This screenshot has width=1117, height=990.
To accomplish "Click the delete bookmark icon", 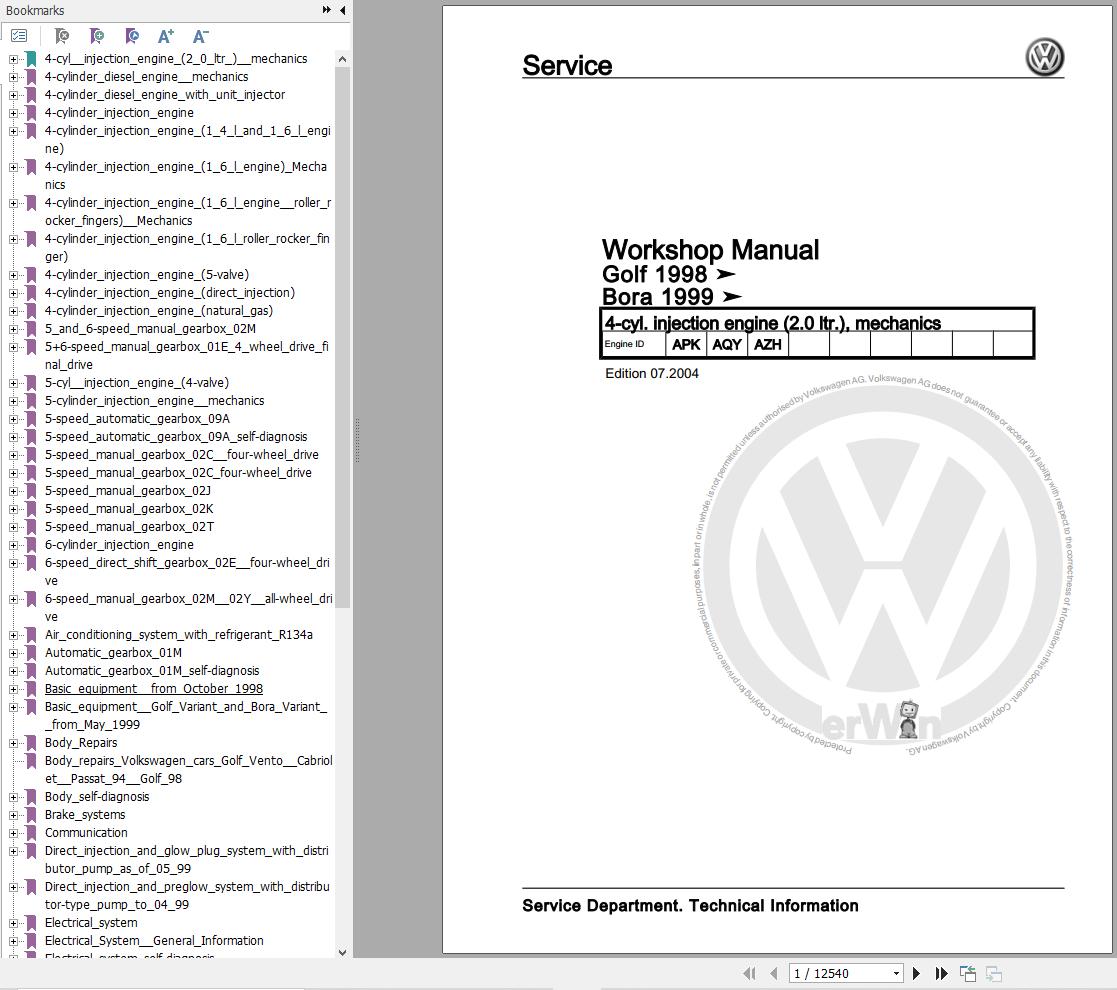I will click(60, 35).
